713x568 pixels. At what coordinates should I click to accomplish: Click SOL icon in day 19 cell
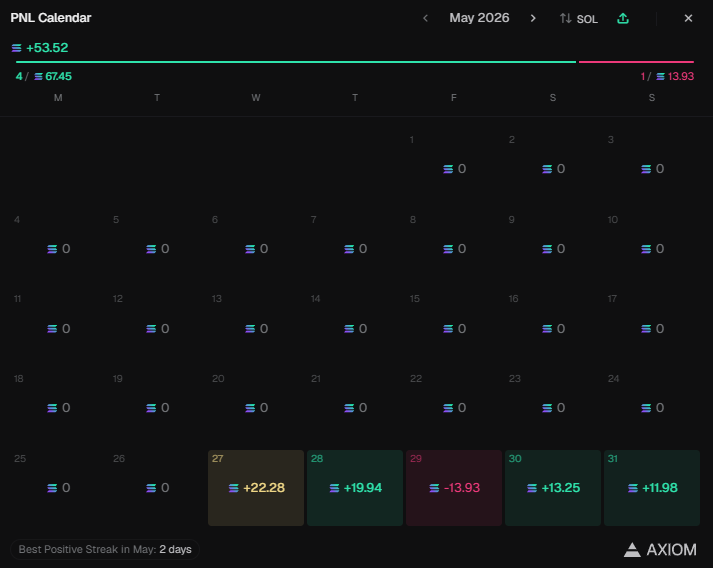tap(151, 408)
